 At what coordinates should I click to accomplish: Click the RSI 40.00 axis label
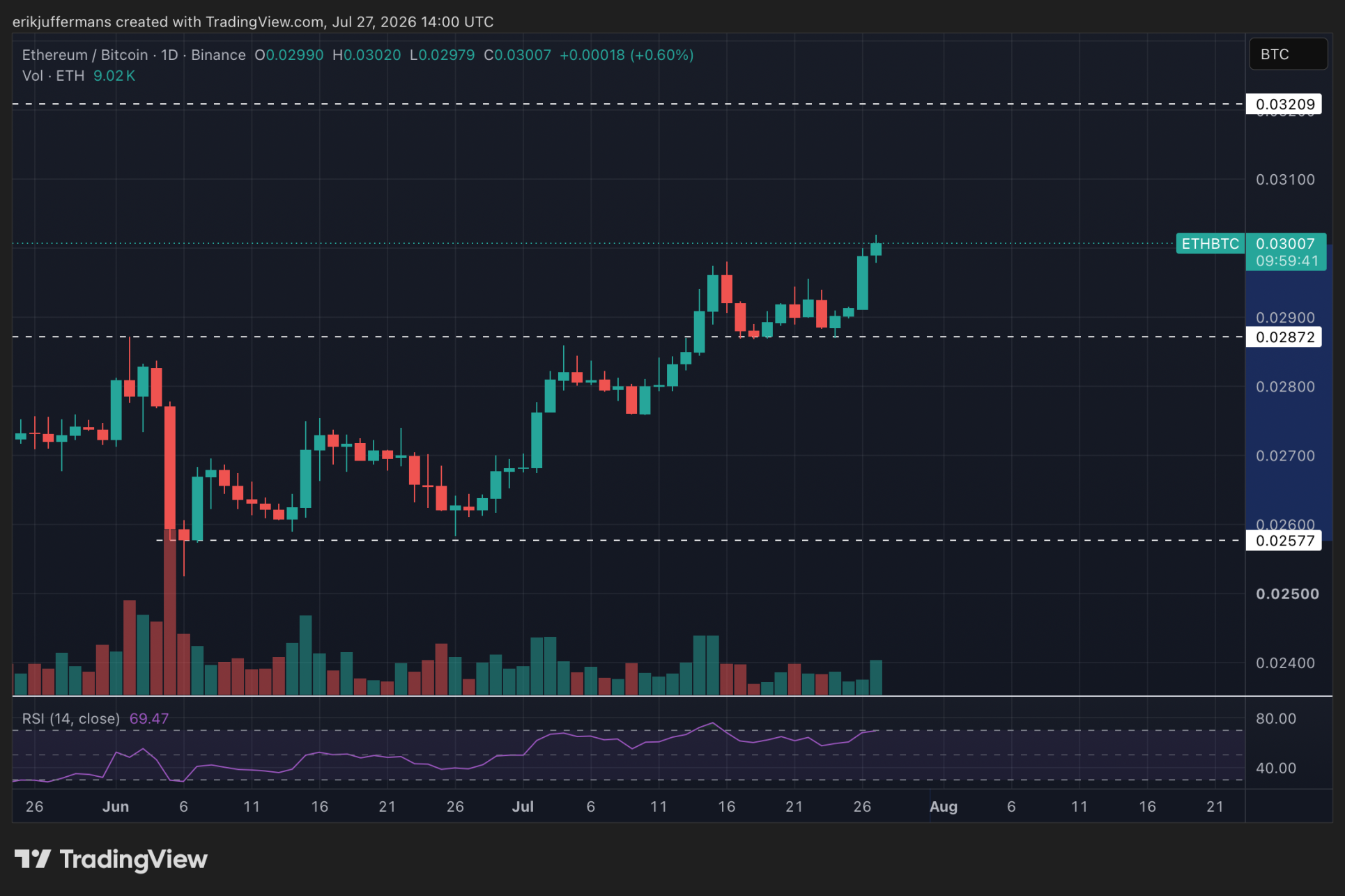coord(1276,768)
